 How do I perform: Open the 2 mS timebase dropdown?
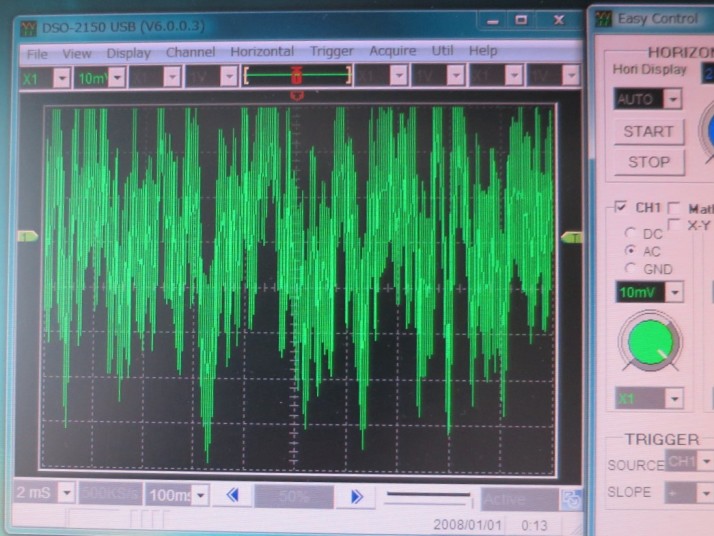point(66,493)
